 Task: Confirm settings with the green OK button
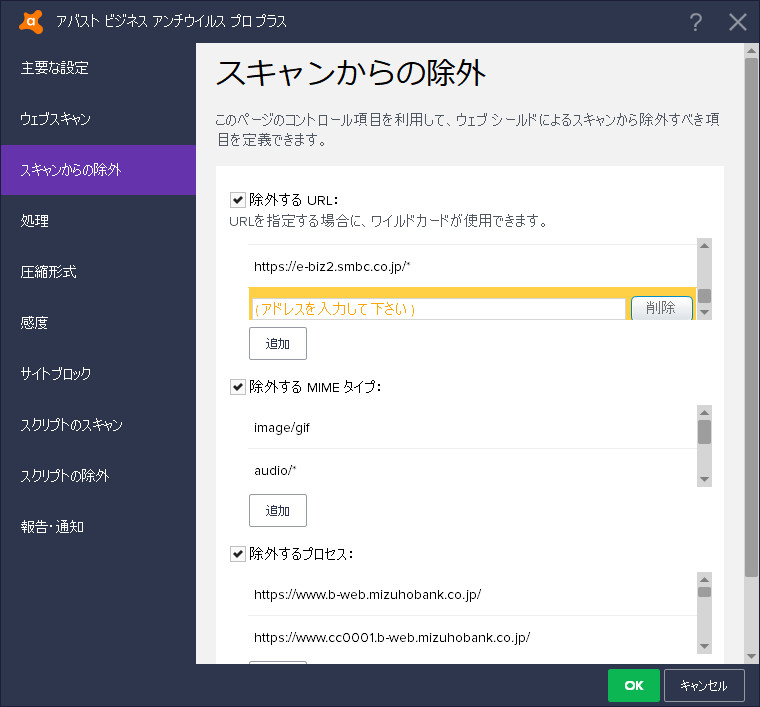(633, 685)
